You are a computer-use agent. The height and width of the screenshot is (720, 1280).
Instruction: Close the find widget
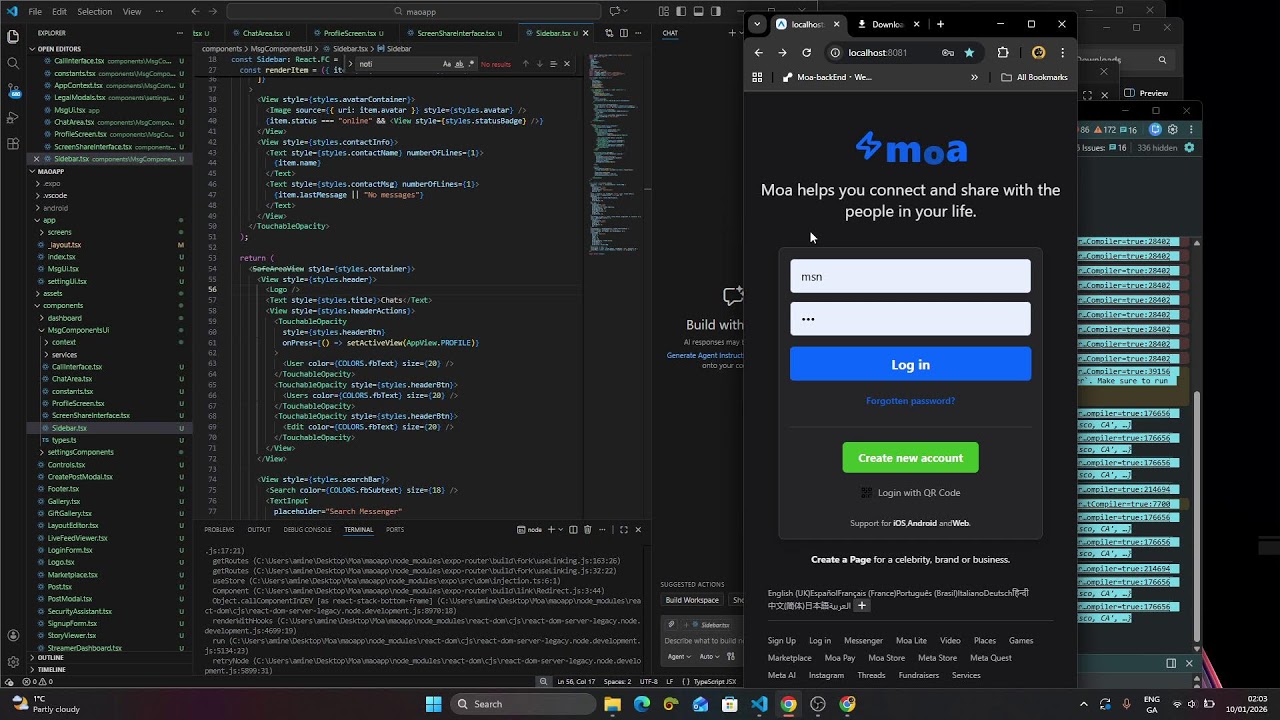point(567,64)
